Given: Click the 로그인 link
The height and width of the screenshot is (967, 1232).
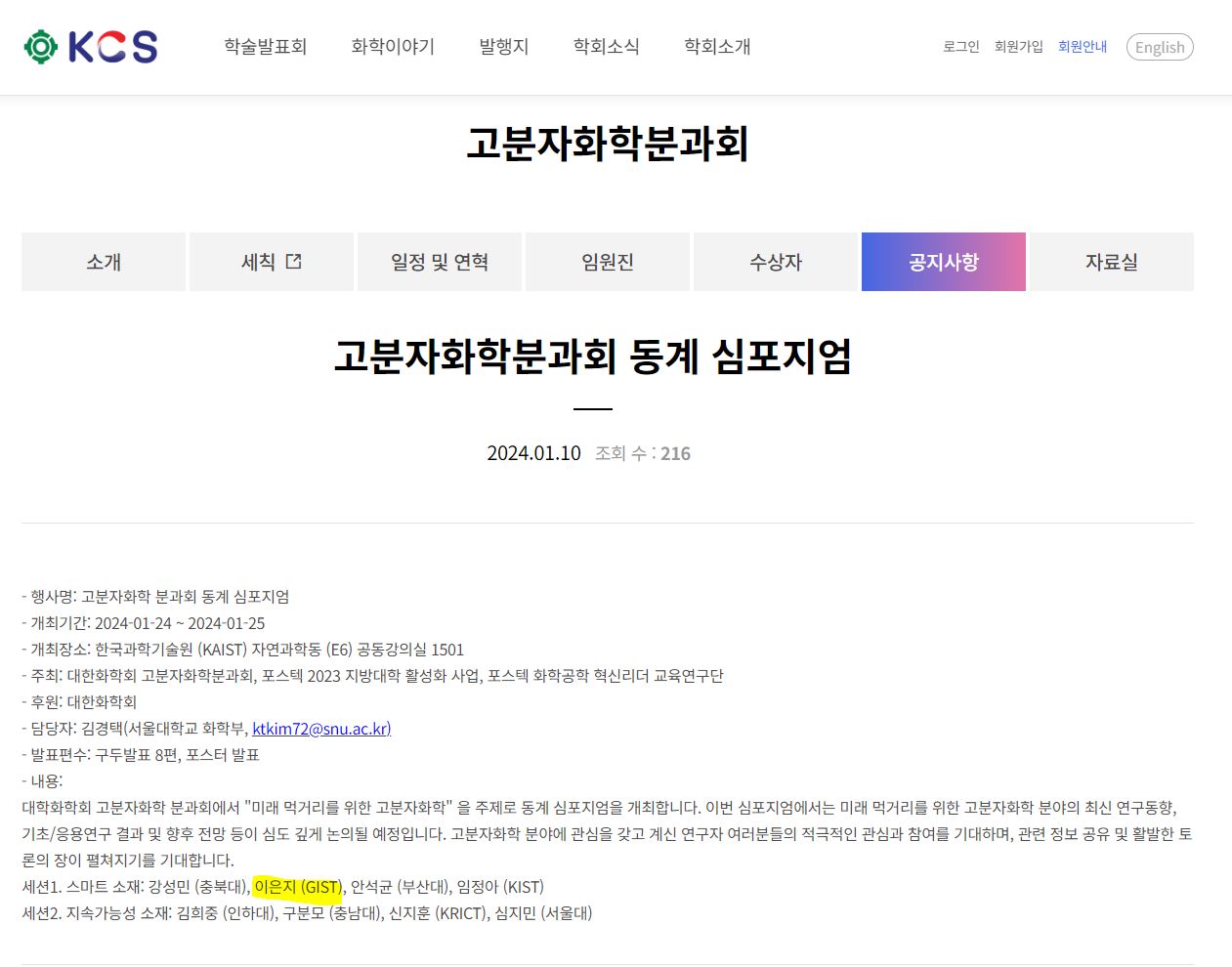Looking at the screenshot, I should coord(961,47).
